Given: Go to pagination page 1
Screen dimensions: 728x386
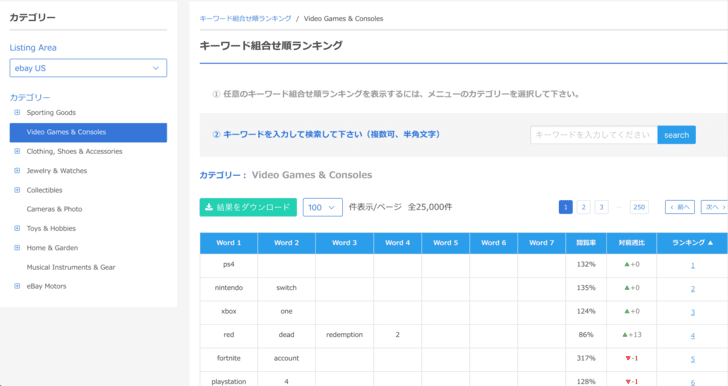Looking at the screenshot, I should coord(566,207).
